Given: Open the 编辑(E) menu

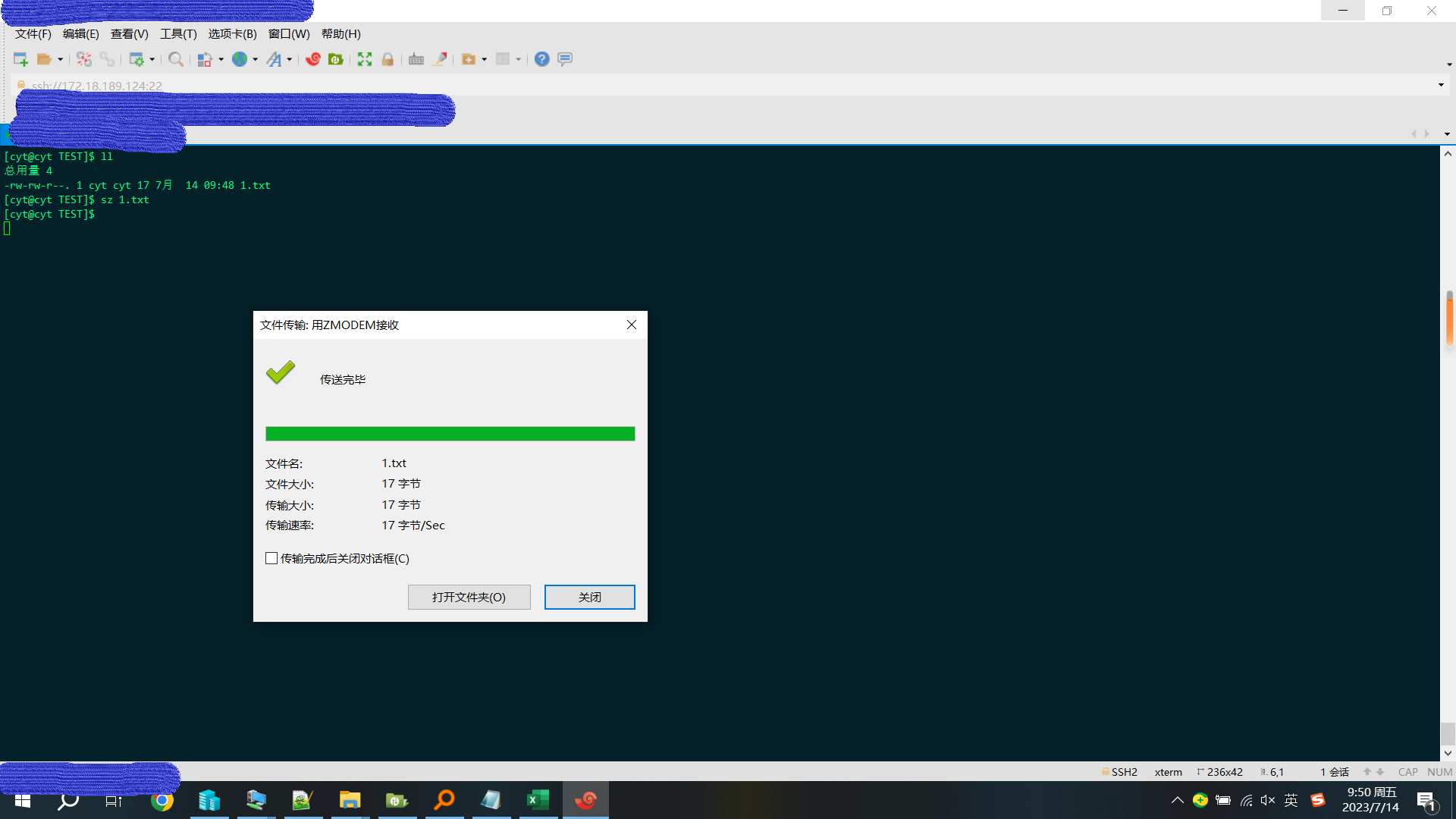Looking at the screenshot, I should pos(81,34).
